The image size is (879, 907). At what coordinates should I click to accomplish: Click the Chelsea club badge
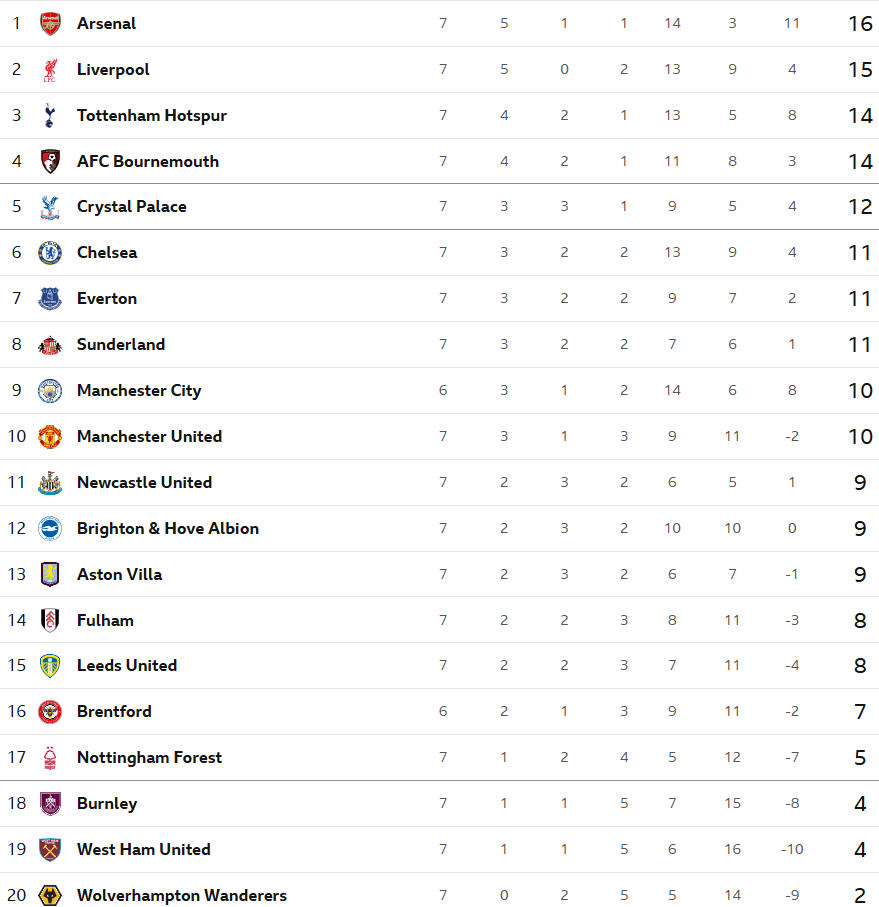50,253
